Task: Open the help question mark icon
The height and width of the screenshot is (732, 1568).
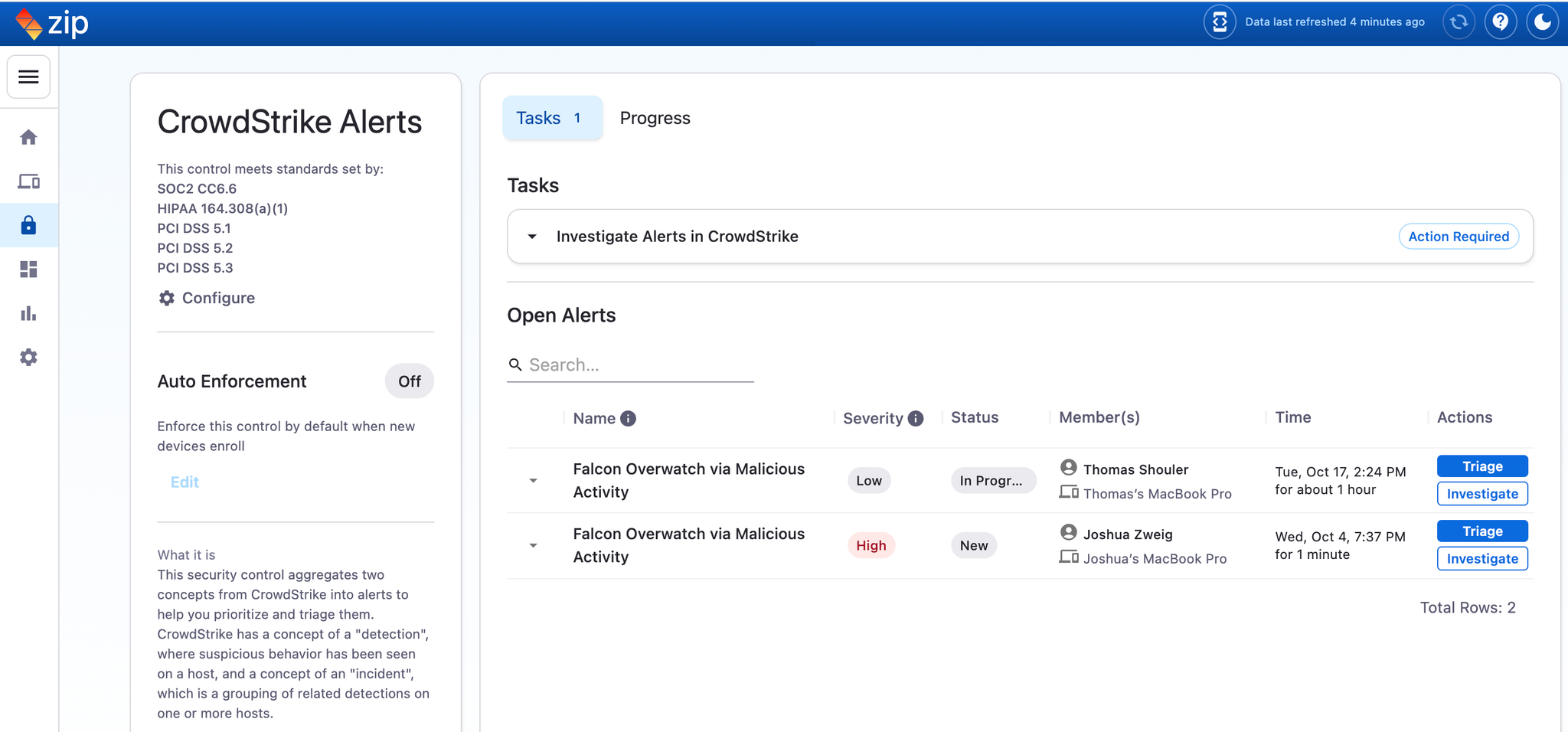Action: [1500, 22]
